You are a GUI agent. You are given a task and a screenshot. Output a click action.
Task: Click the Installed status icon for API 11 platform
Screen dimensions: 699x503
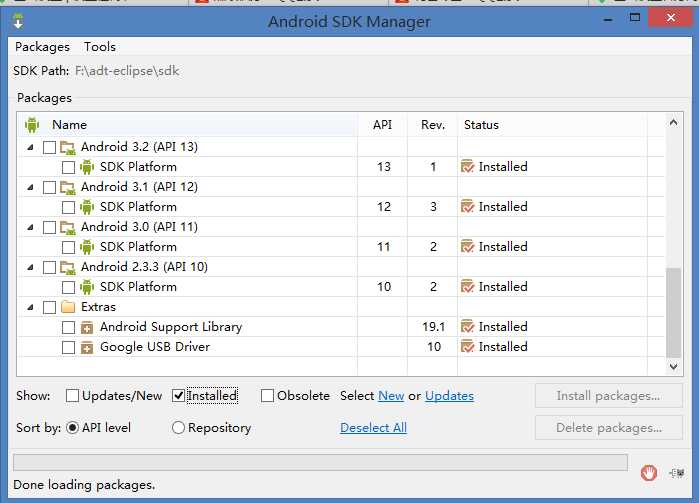click(467, 247)
